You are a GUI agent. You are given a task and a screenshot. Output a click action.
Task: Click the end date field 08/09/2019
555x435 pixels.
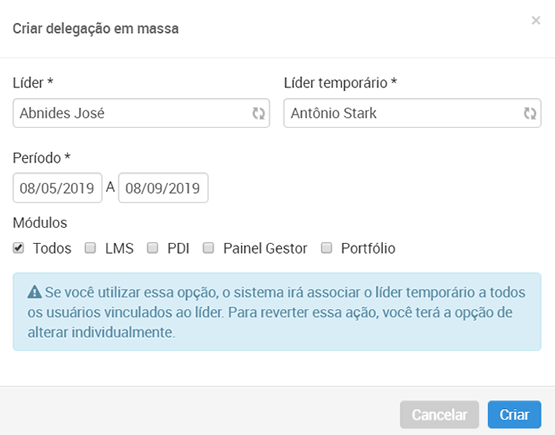tap(163, 188)
